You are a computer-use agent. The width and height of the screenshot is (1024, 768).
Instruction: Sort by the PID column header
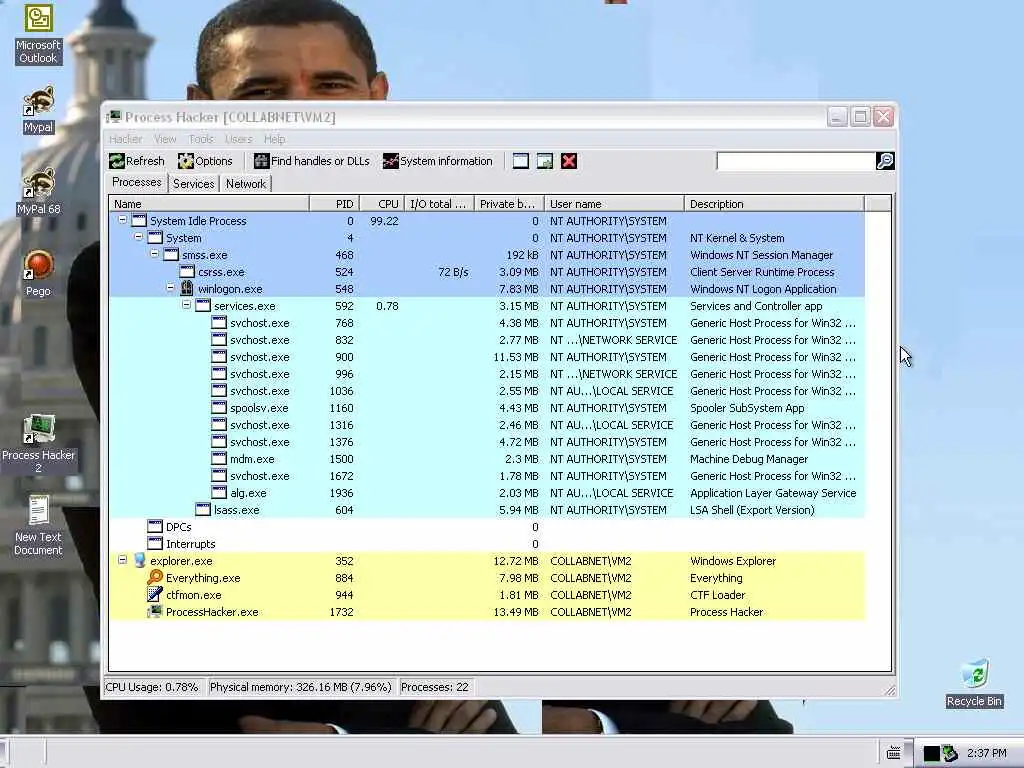[x=334, y=204]
